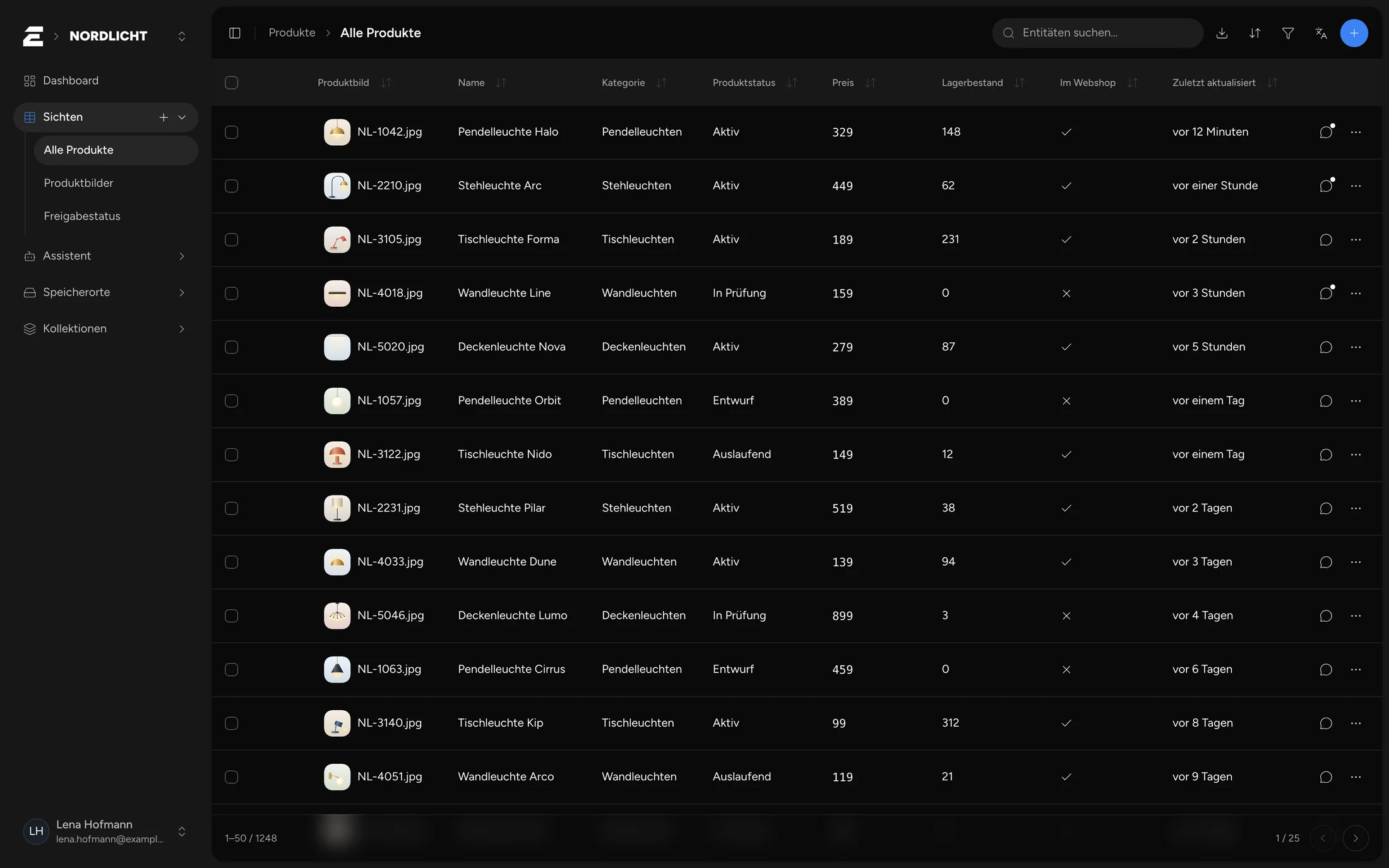
Task: Select Alle Produkte view
Action: [116, 150]
